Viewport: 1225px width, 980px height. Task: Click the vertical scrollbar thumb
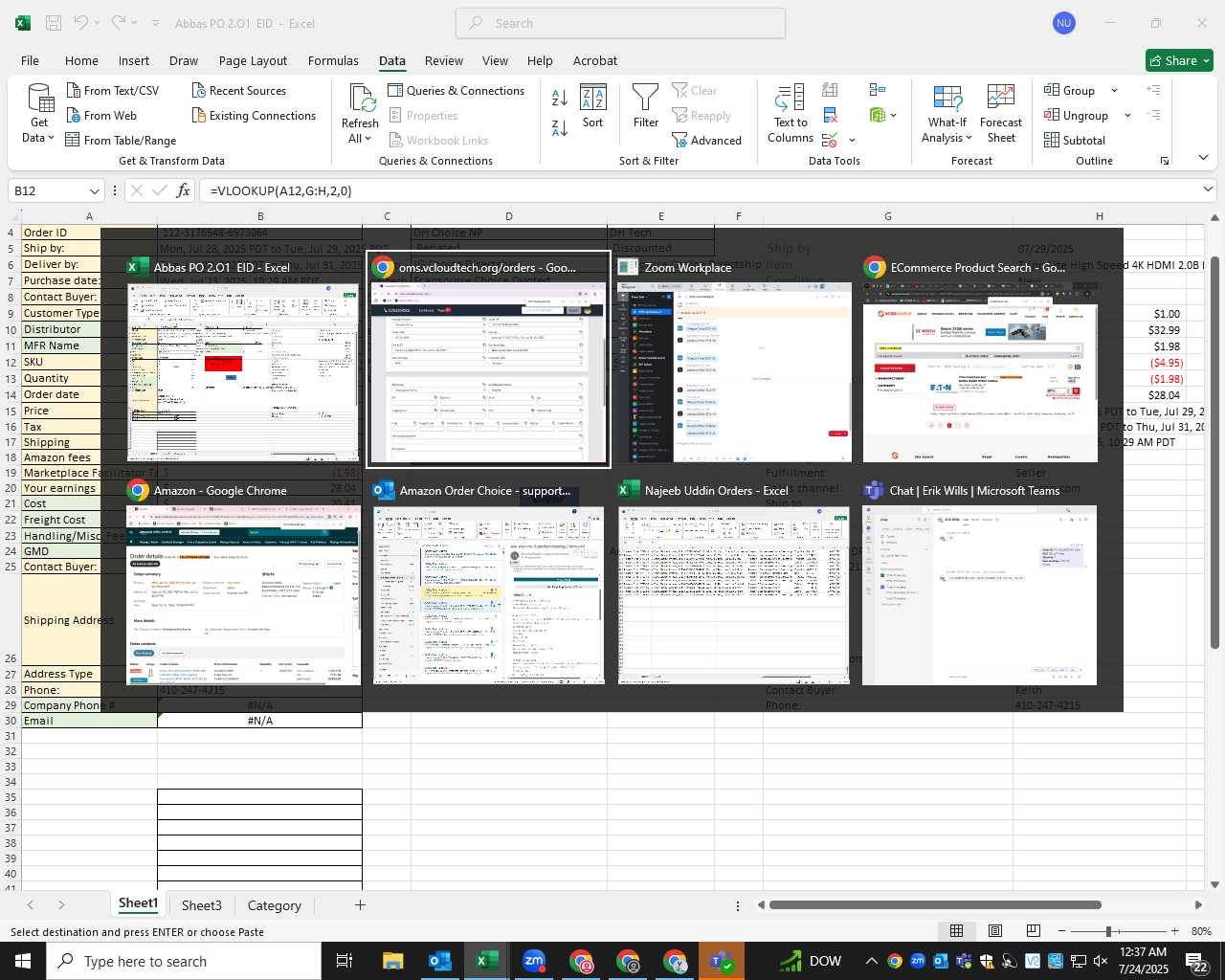(1215, 453)
